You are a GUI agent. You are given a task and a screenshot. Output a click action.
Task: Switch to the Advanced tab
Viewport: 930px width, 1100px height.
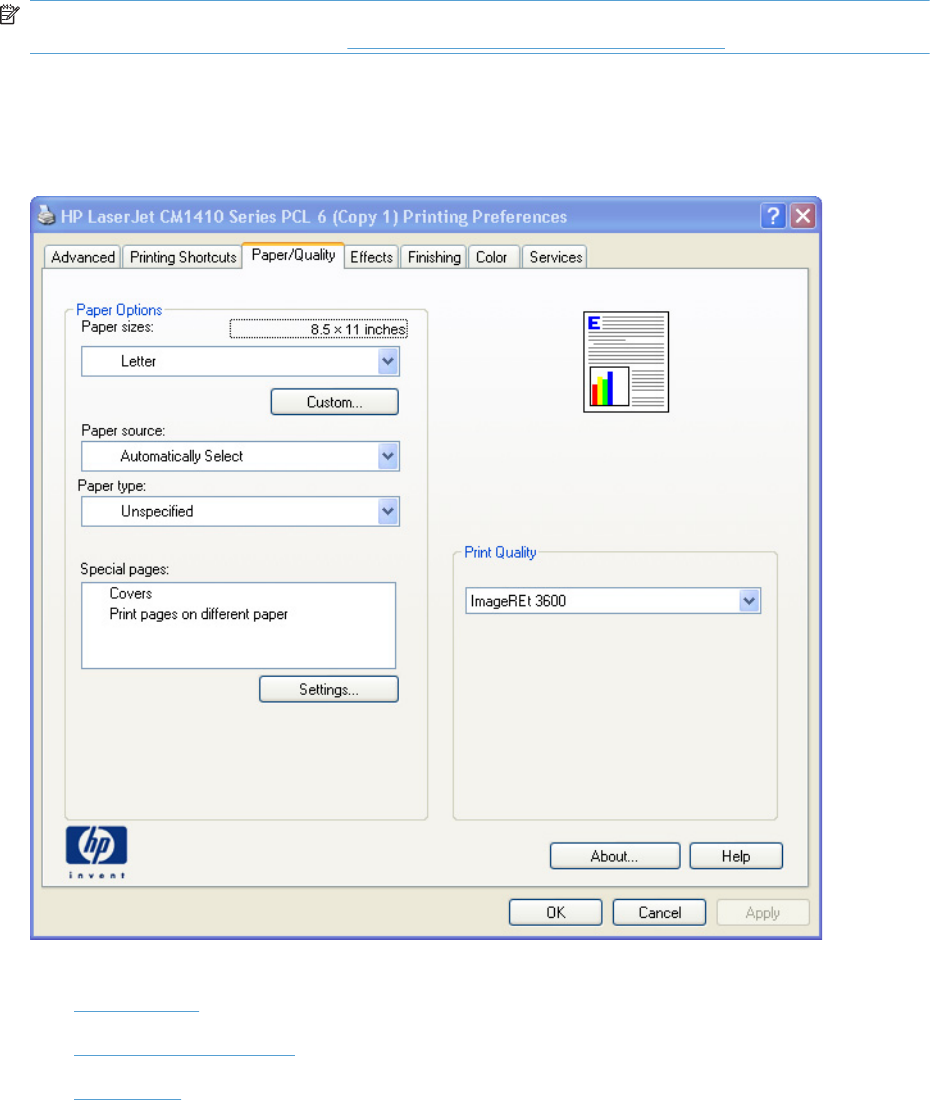pyautogui.click(x=83, y=257)
